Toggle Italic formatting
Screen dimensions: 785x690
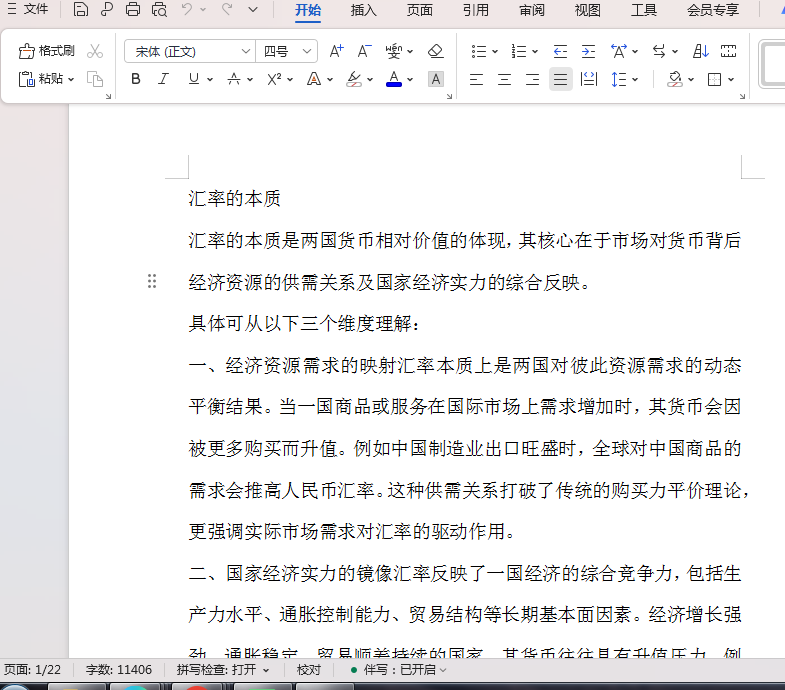[163, 79]
